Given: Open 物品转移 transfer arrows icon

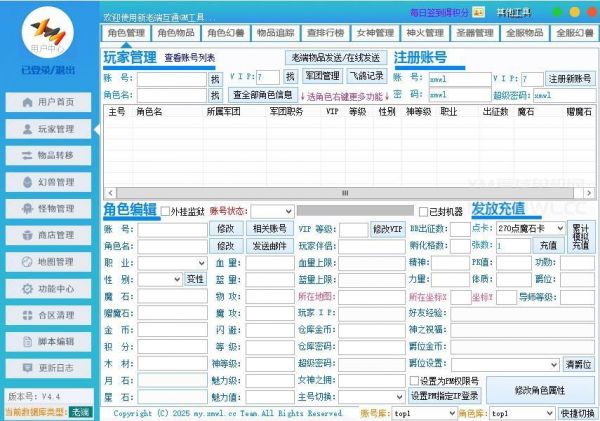Looking at the screenshot, I should (27, 155).
